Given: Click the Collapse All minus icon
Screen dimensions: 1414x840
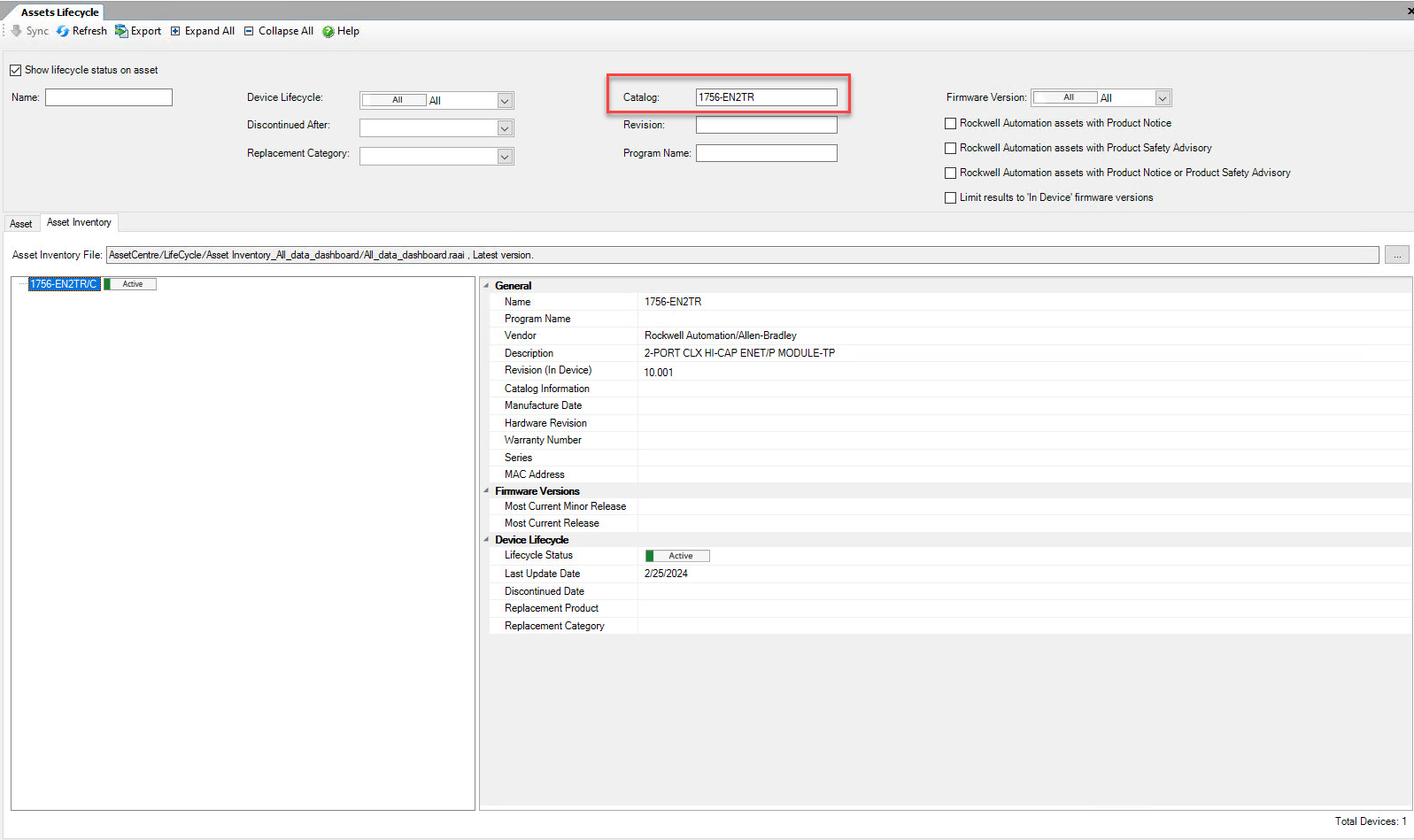Looking at the screenshot, I should [249, 31].
